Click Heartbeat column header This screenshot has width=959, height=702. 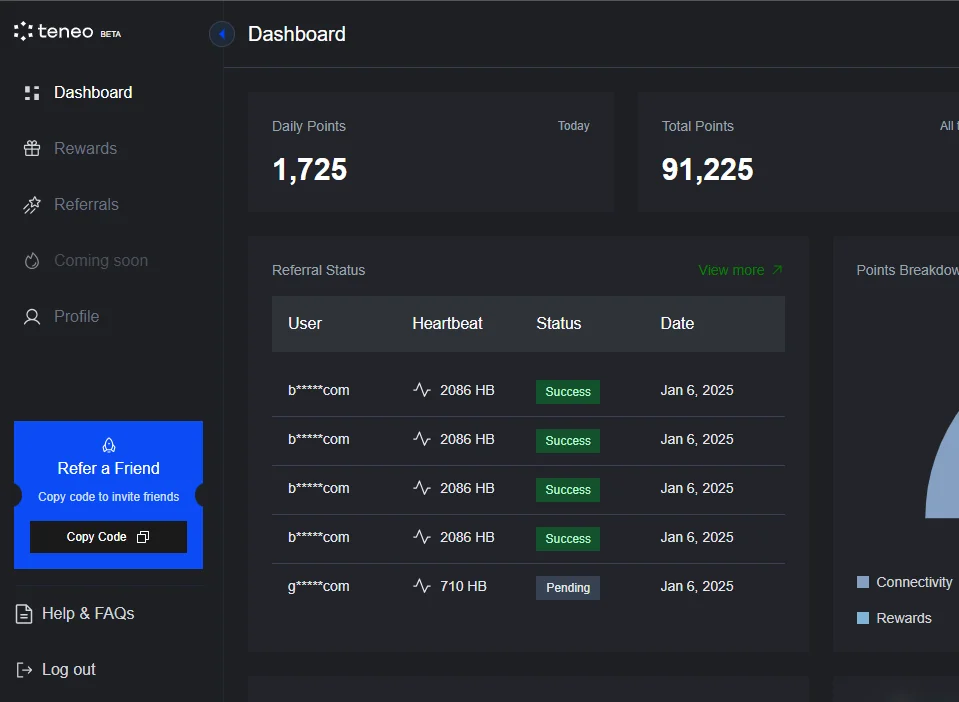[x=447, y=323]
